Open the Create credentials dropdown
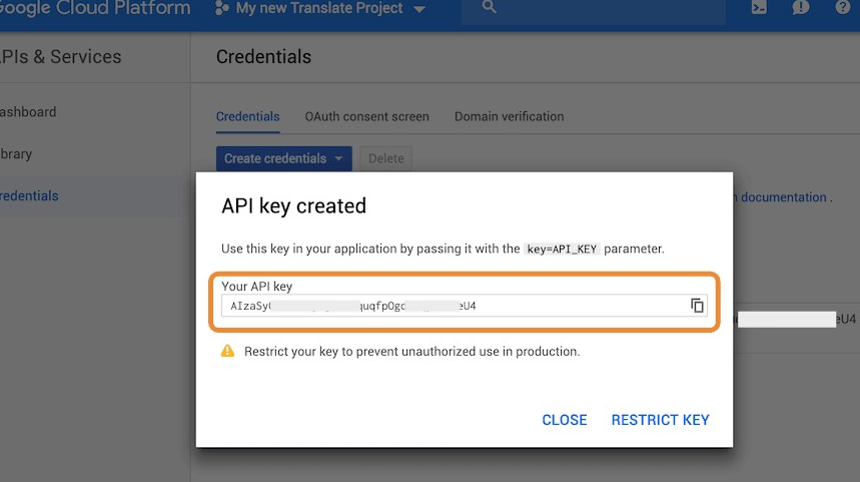860x482 pixels. 283,158
